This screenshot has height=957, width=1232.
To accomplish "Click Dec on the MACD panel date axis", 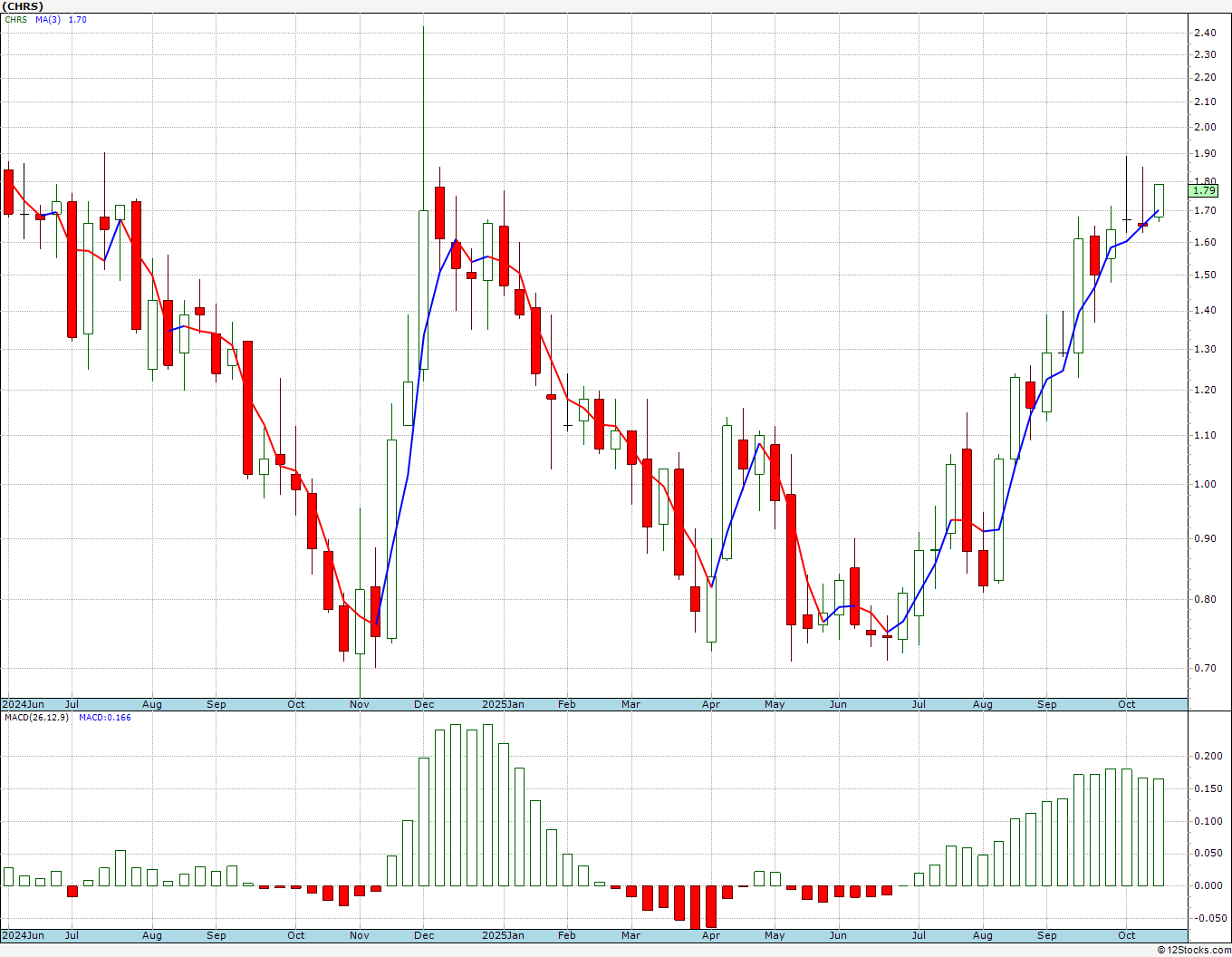I will pyautogui.click(x=423, y=935).
